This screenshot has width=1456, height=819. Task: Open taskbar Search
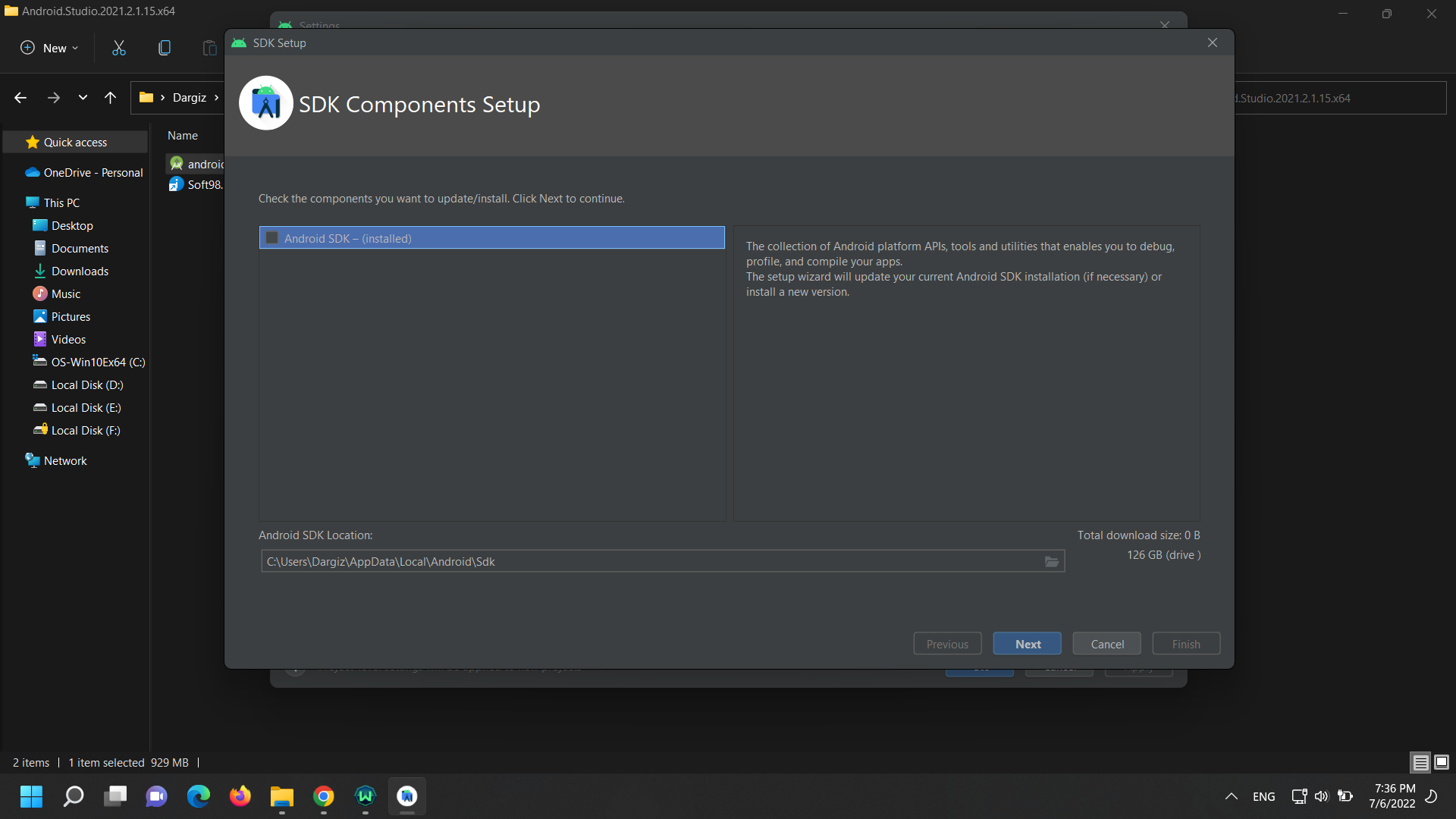click(74, 796)
